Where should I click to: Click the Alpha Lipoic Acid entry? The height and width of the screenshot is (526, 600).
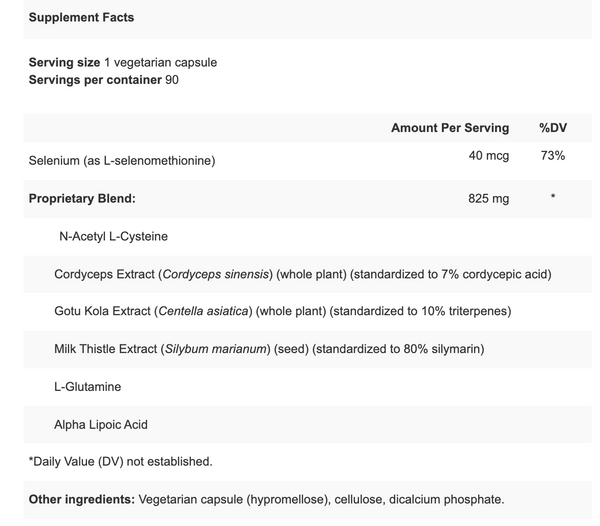101,425
